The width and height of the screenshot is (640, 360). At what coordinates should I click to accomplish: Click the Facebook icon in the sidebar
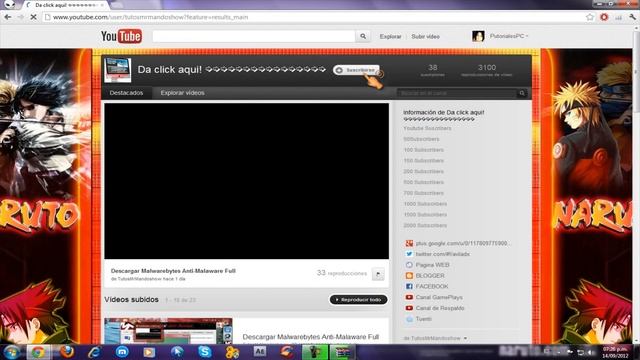click(409, 286)
